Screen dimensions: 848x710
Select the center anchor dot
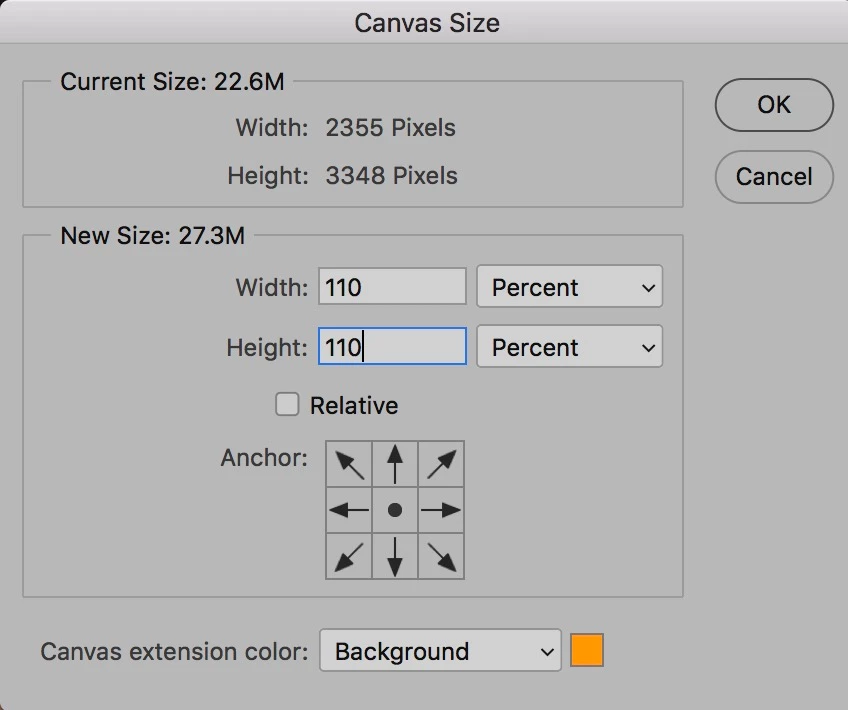pyautogui.click(x=395, y=510)
